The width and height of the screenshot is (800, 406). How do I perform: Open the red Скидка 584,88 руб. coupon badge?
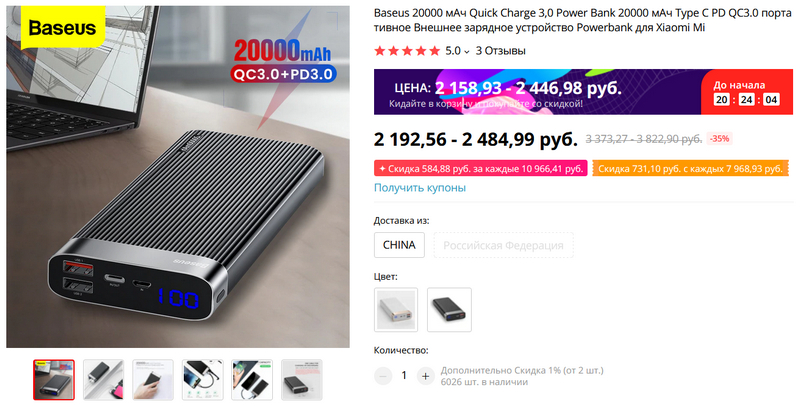pyautogui.click(x=481, y=169)
